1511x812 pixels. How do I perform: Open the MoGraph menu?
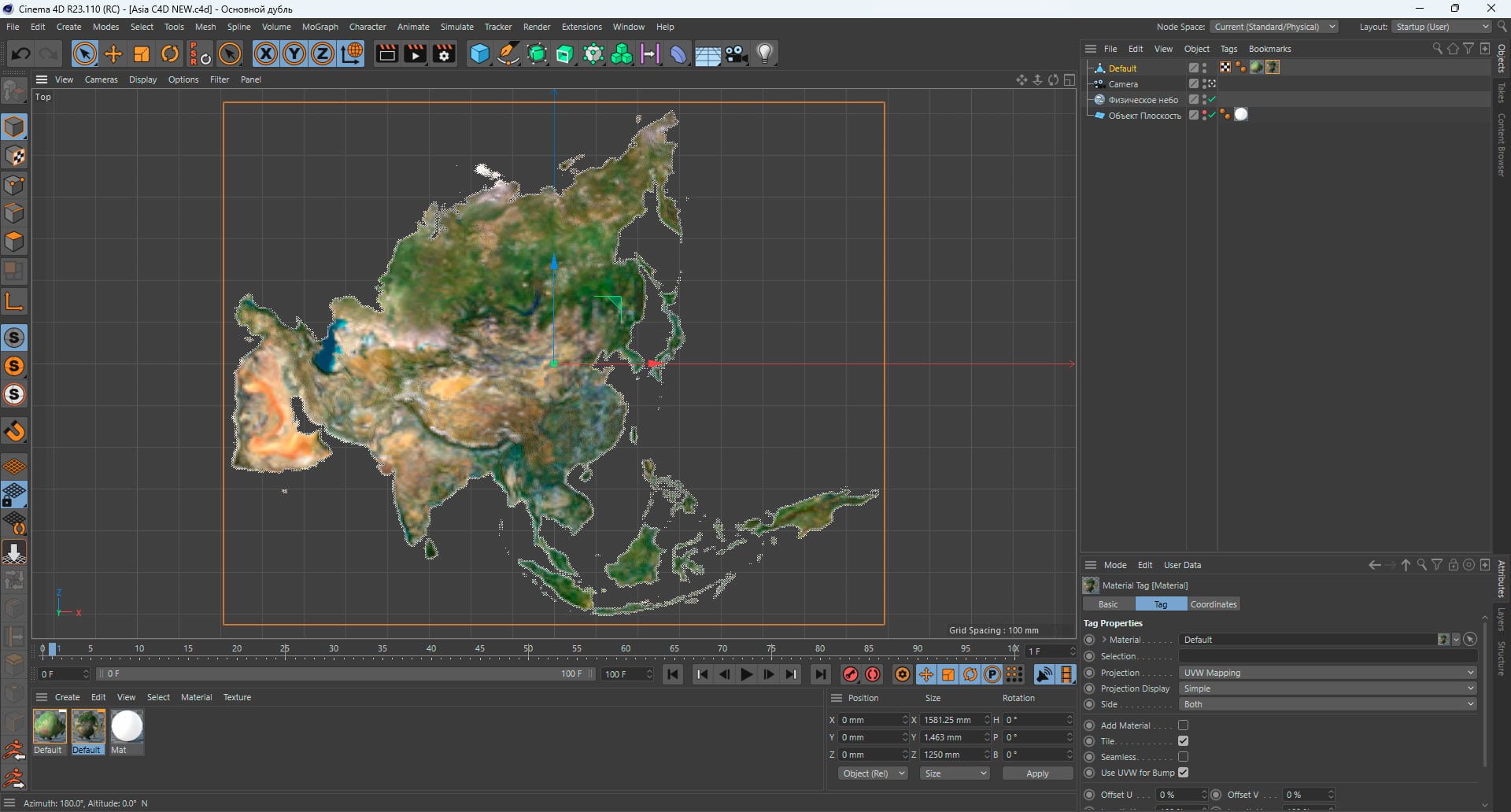coord(320,27)
